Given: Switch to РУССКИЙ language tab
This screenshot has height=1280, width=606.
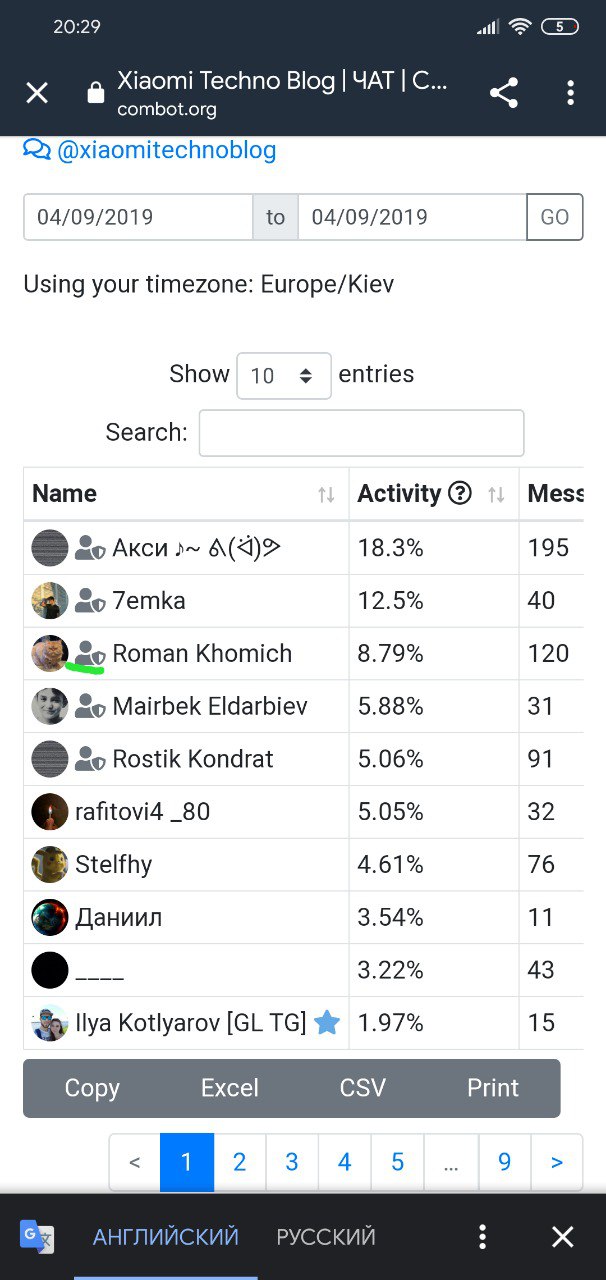Looking at the screenshot, I should (326, 1237).
